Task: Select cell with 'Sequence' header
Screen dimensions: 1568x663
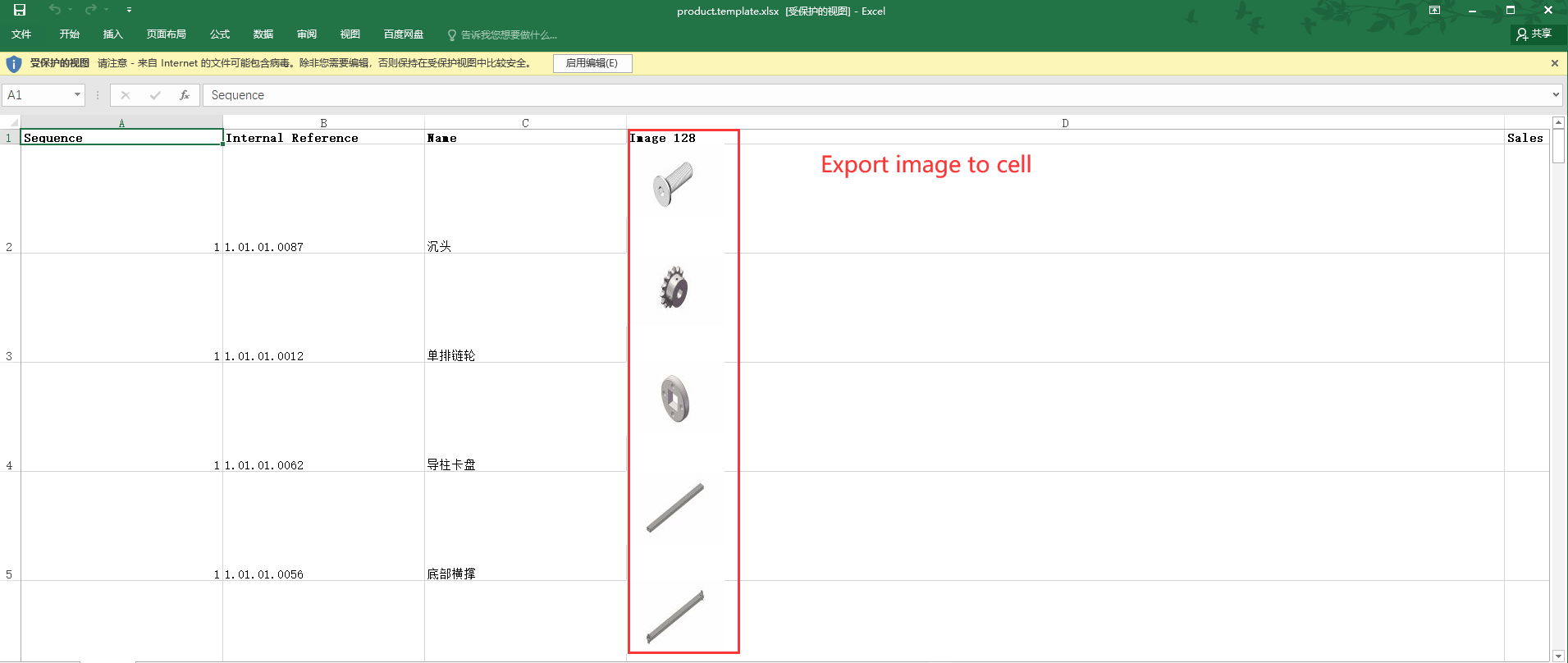Action: point(121,137)
